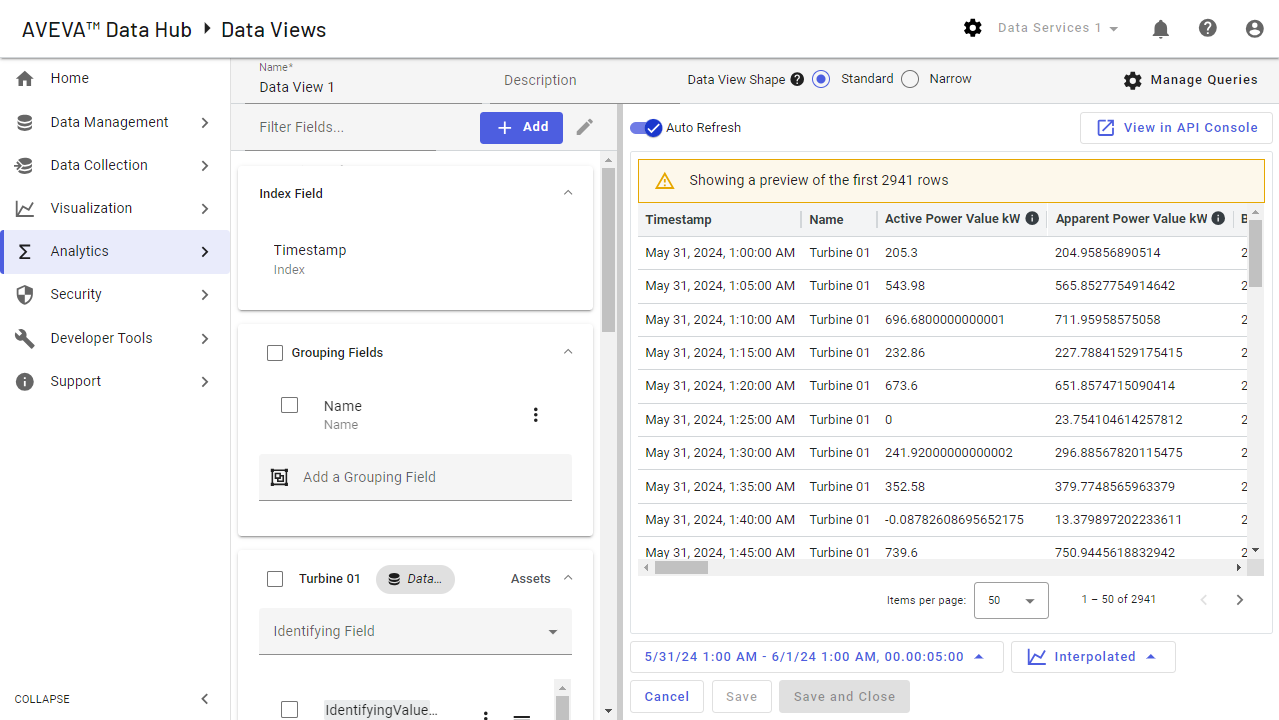Click the pencil edit icon next to Add
This screenshot has width=1279, height=720.
(585, 127)
